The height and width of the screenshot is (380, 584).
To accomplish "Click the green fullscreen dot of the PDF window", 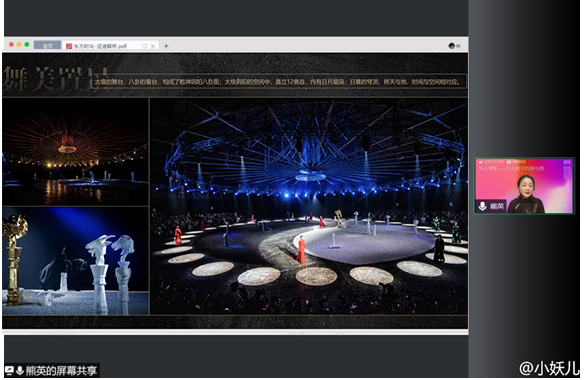I will [x=27, y=45].
